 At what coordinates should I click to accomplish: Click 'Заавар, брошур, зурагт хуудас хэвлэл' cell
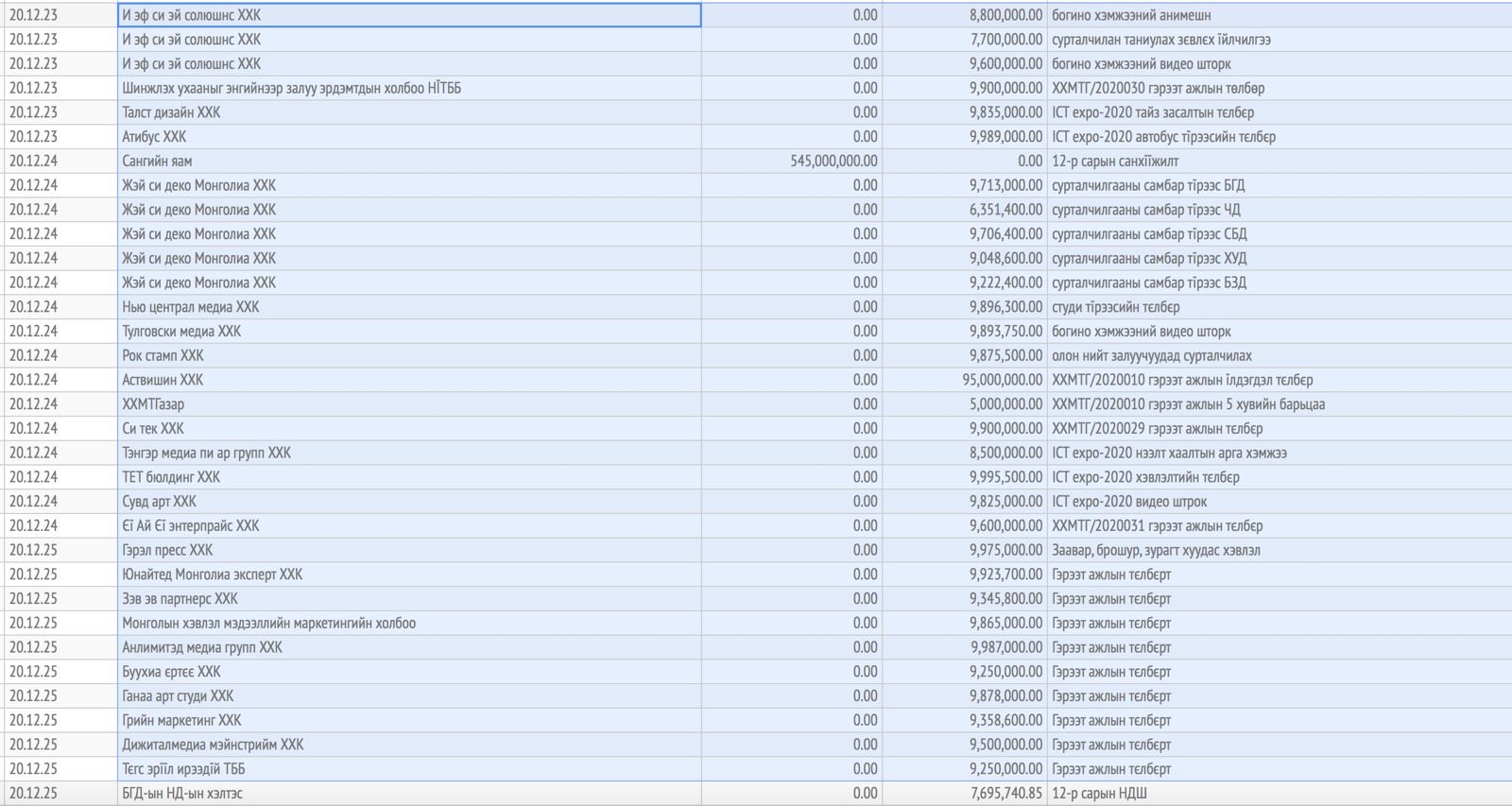pos(1280,550)
